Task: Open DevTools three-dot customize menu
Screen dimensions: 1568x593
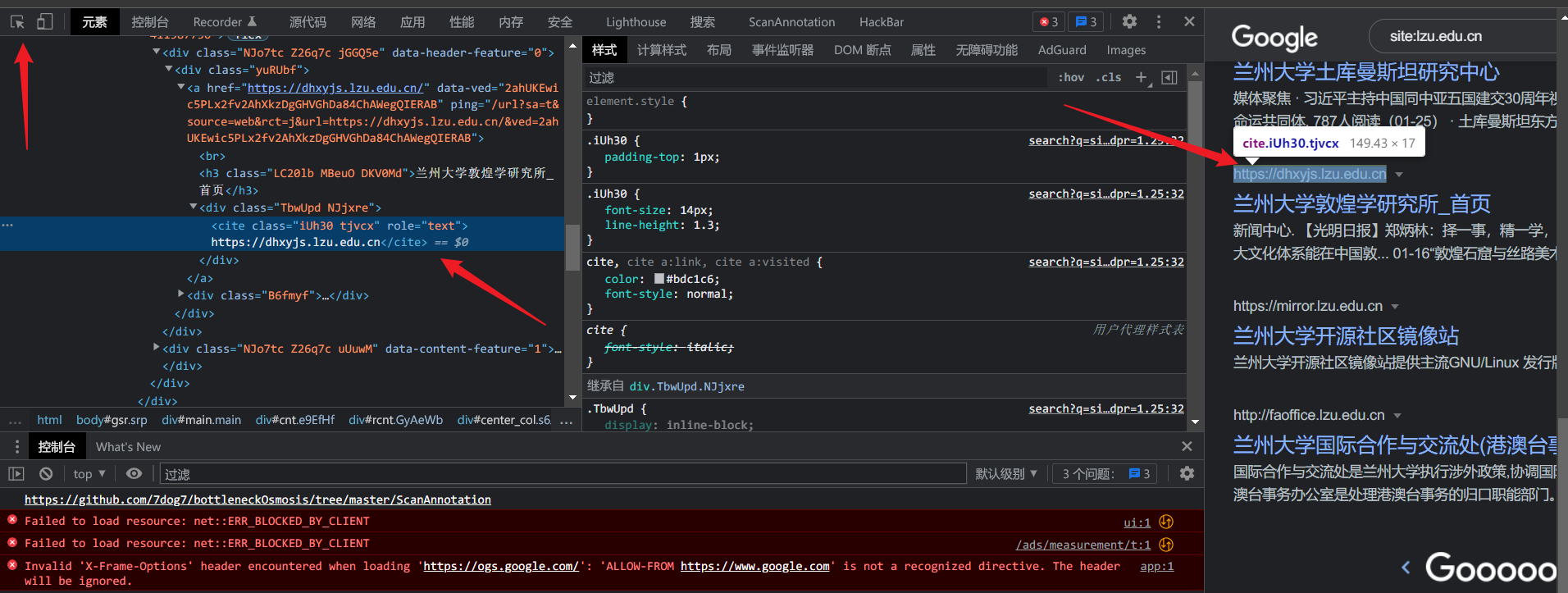Action: (x=1159, y=22)
